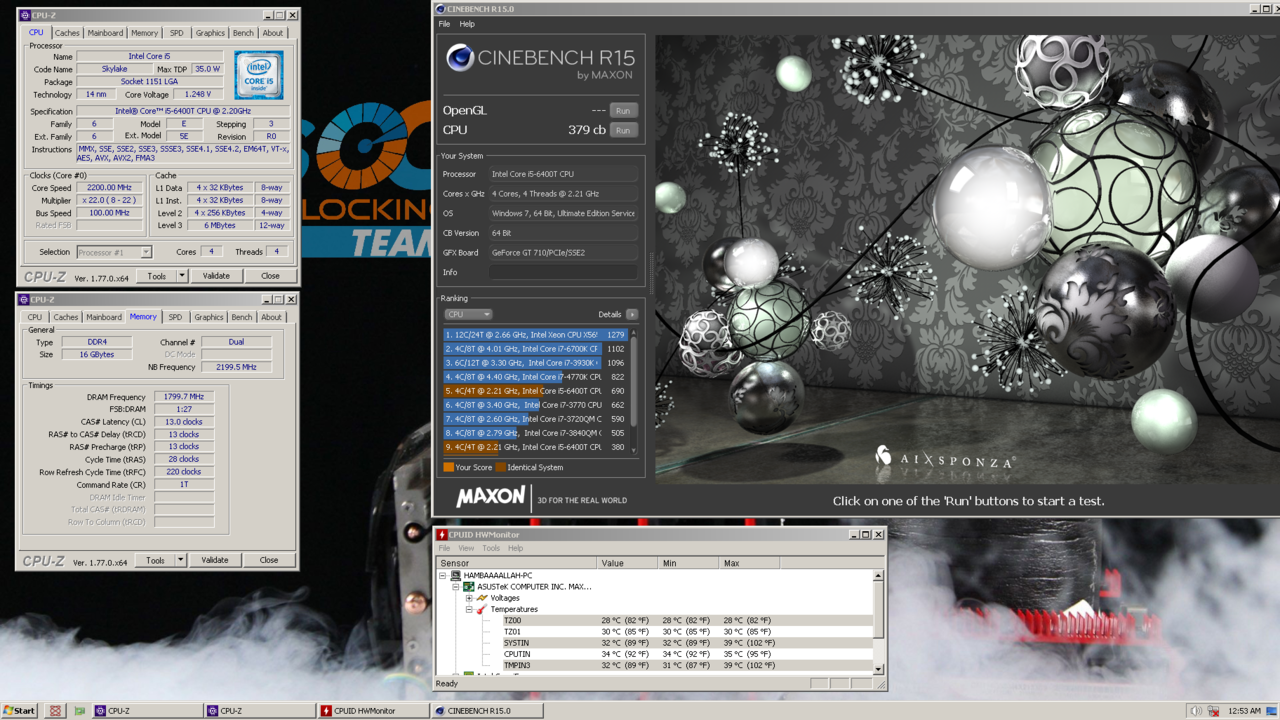Select ranking entry Core i7-6700K 1102
The width and height of the screenshot is (1280, 720).
[x=536, y=349]
